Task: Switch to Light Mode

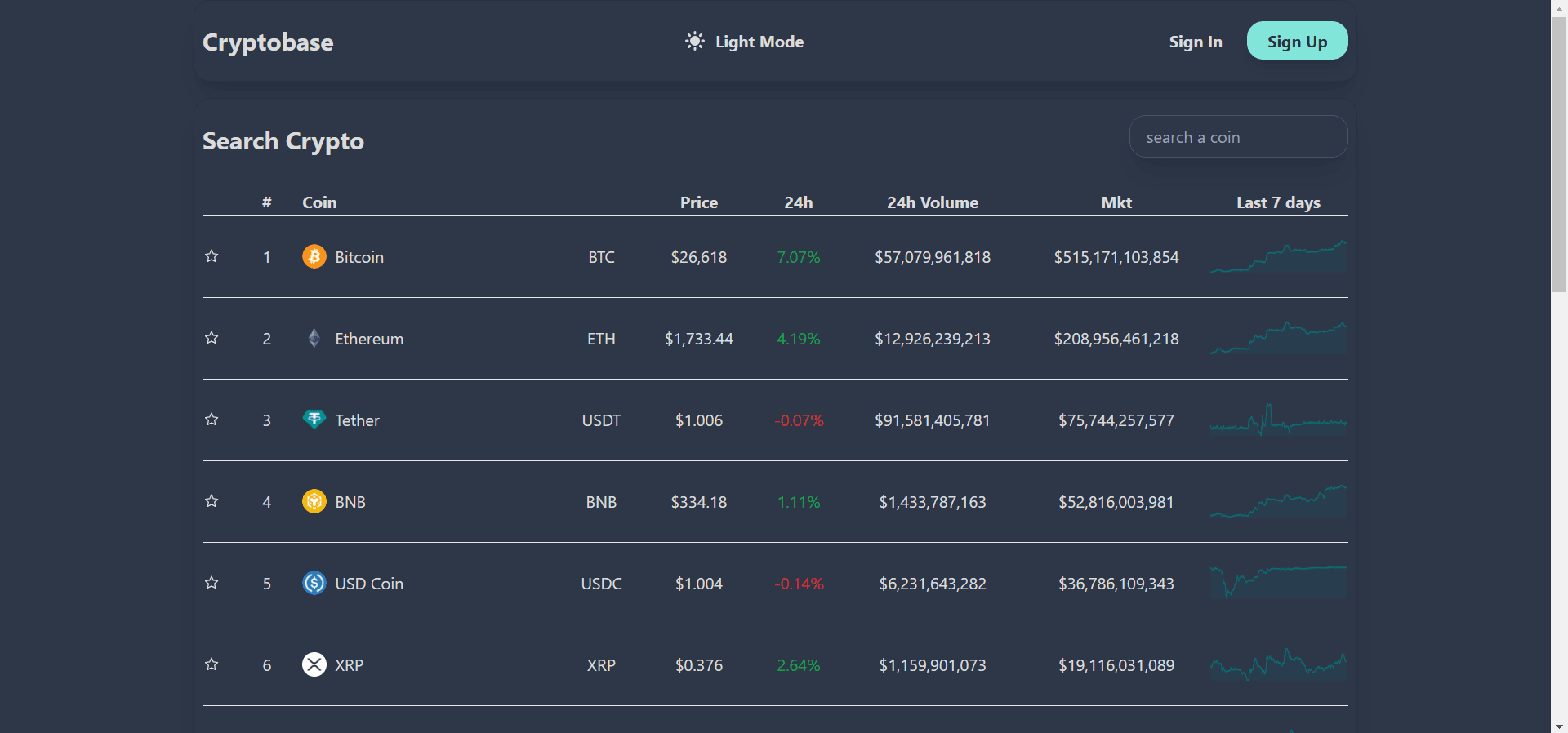Action: tap(745, 42)
